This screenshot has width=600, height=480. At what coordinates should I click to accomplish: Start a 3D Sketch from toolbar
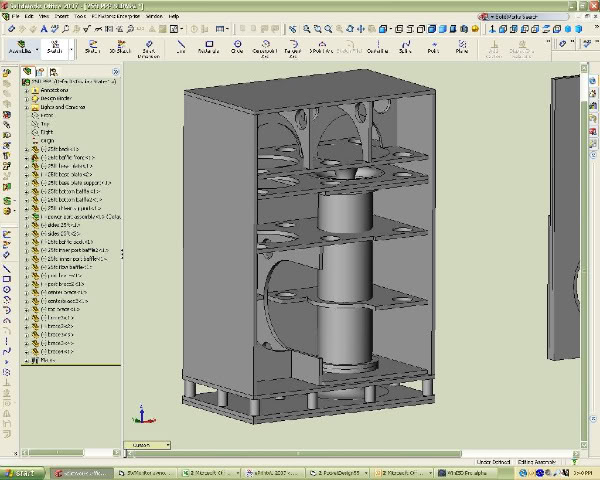[120, 47]
